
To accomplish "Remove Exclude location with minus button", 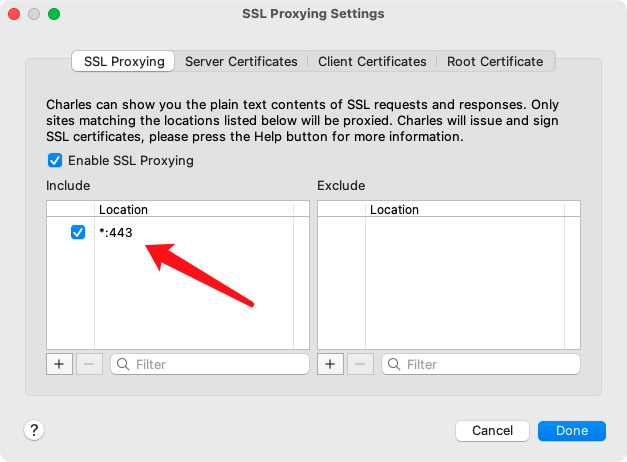I will point(360,364).
